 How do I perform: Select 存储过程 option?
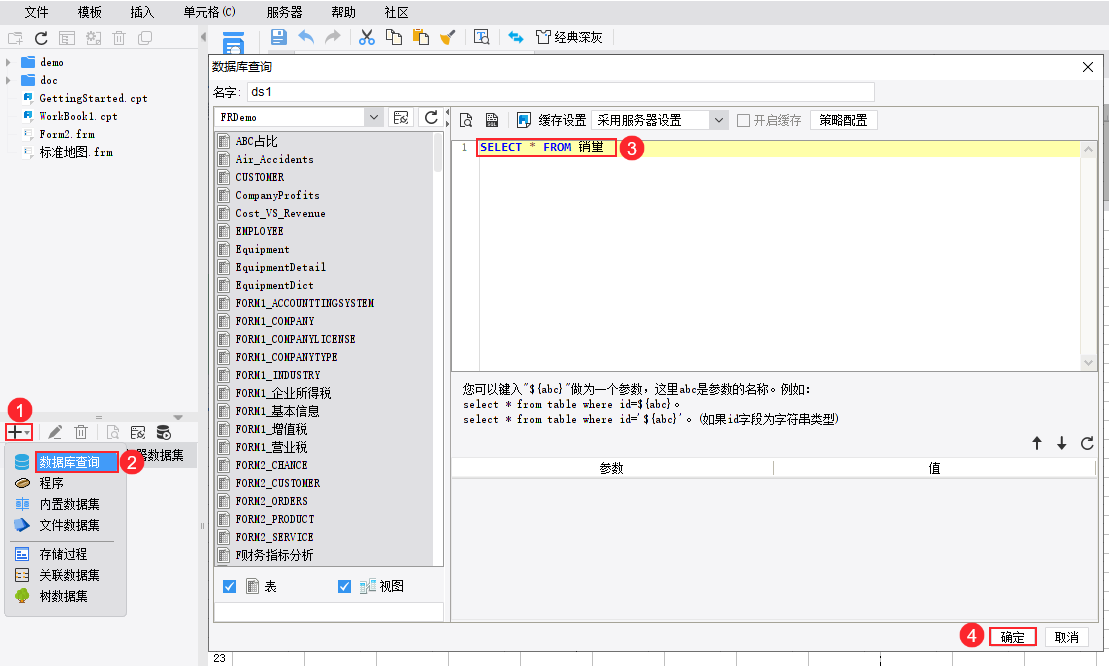(64, 554)
